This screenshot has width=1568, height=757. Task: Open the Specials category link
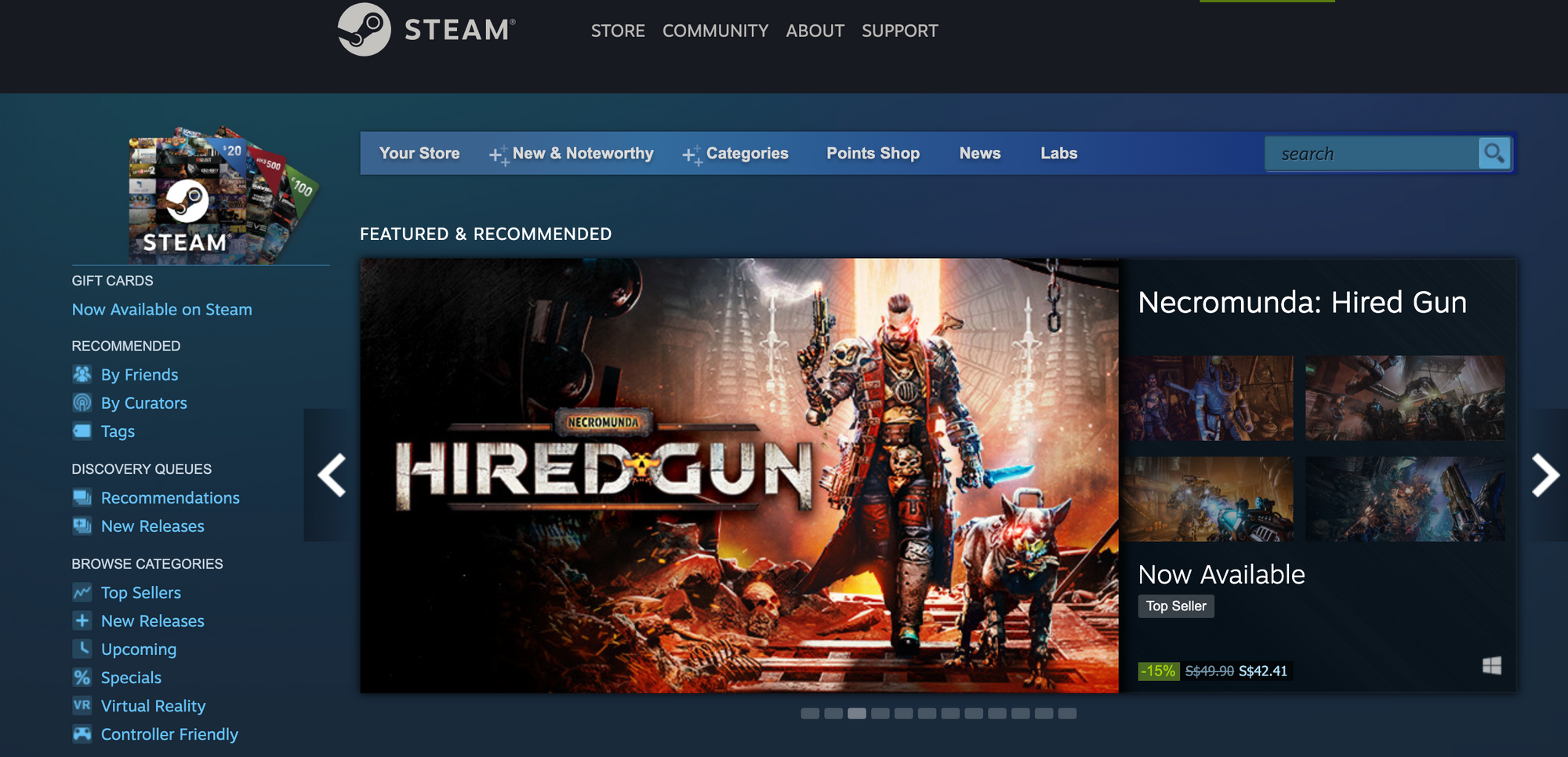pyautogui.click(x=131, y=678)
